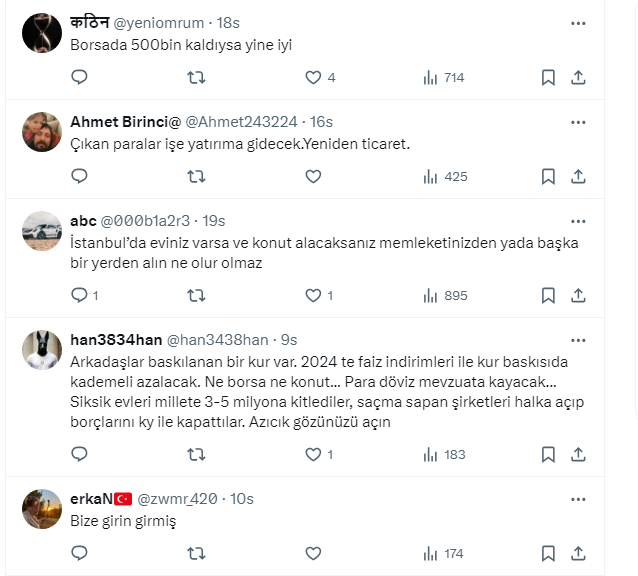View analytics showing 895 views
The image size is (638, 576).
coord(445,295)
